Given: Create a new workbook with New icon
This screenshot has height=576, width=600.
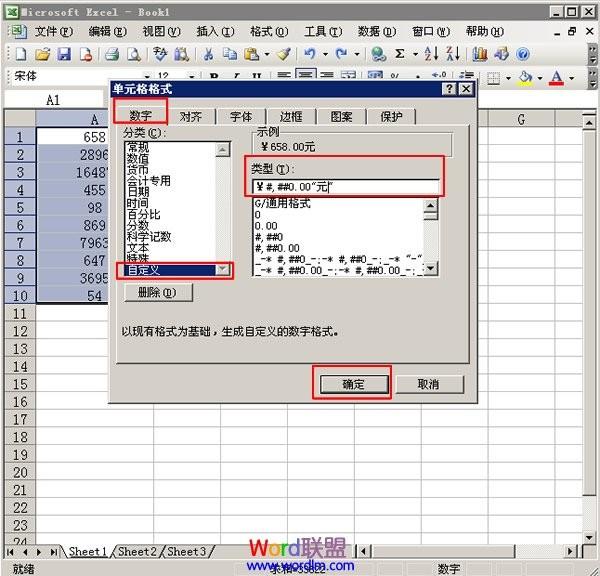Looking at the screenshot, I should click(21, 54).
